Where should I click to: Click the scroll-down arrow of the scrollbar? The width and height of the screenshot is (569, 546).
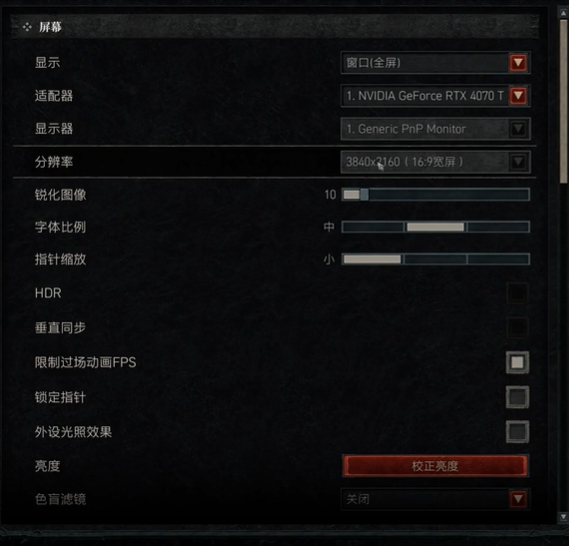pyautogui.click(x=563, y=516)
